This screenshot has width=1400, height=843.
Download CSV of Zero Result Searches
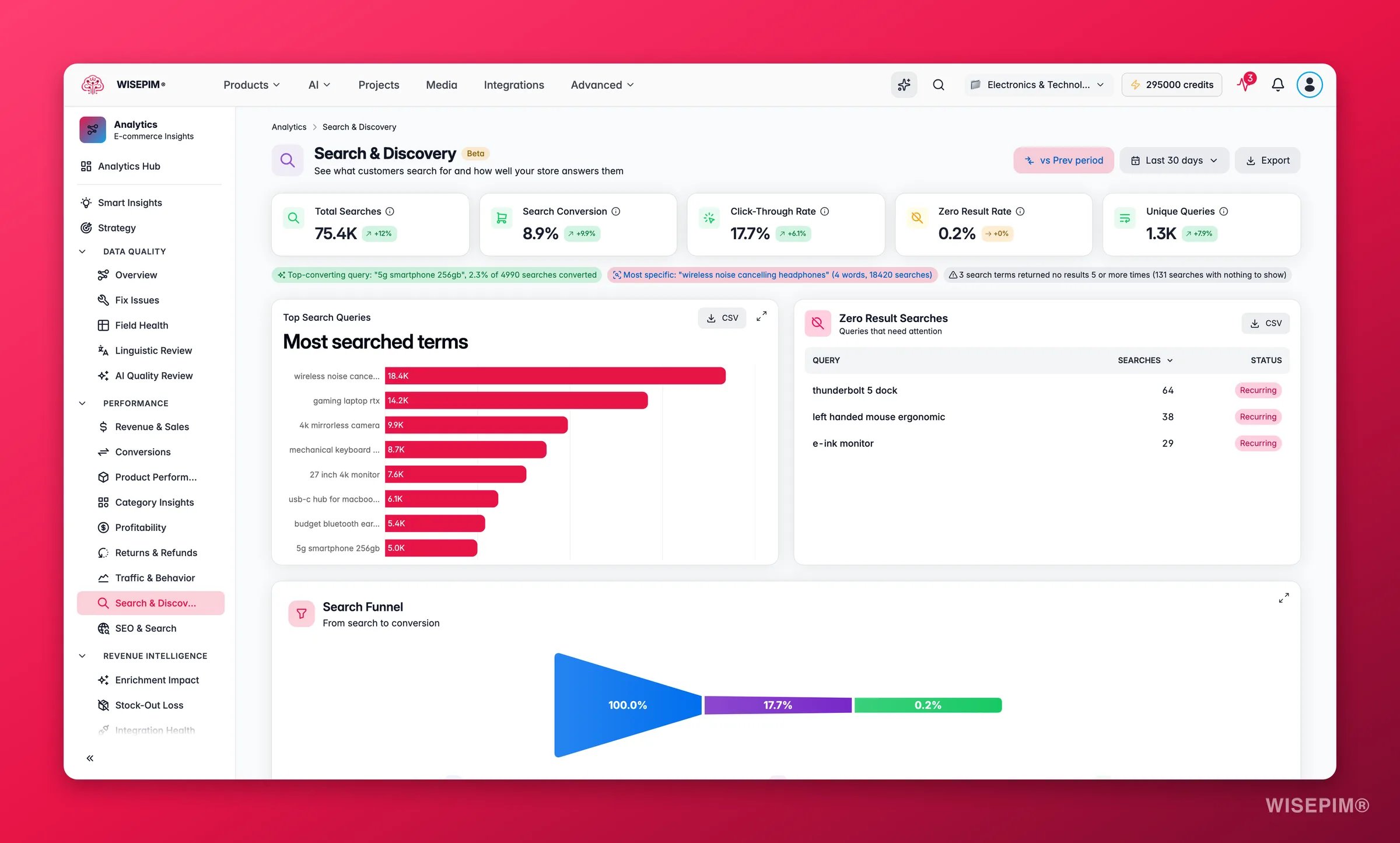tap(1265, 323)
